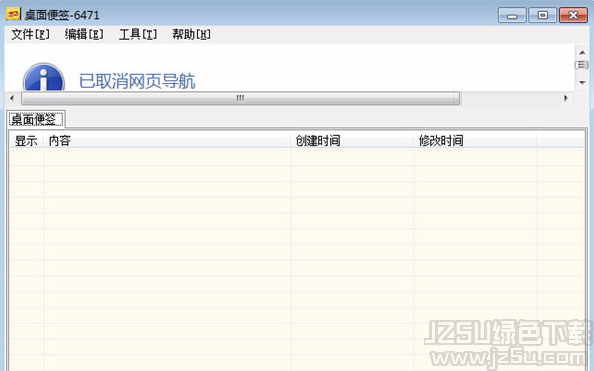Click the blue info icon

click(x=44, y=78)
